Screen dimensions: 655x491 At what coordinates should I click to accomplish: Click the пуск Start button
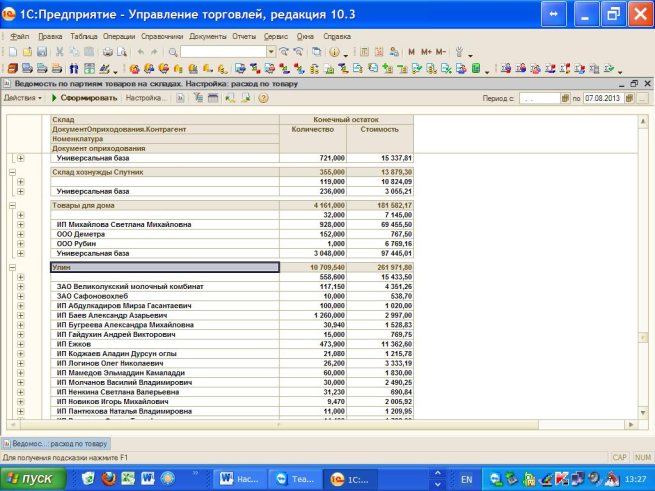33,479
